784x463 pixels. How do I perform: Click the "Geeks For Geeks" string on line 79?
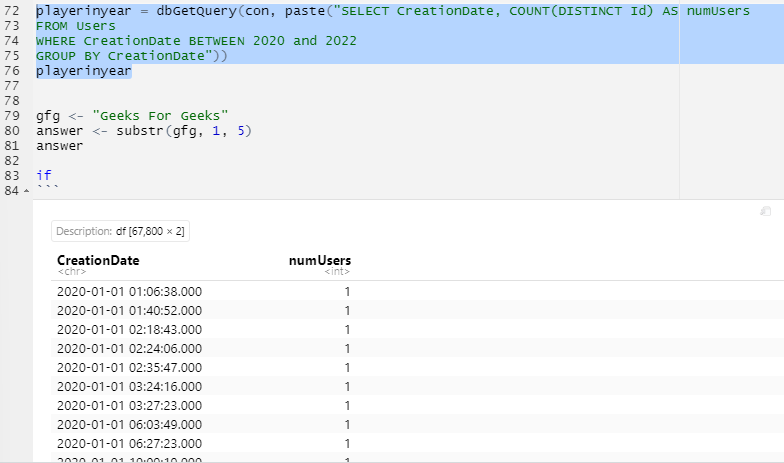[x=160, y=116]
